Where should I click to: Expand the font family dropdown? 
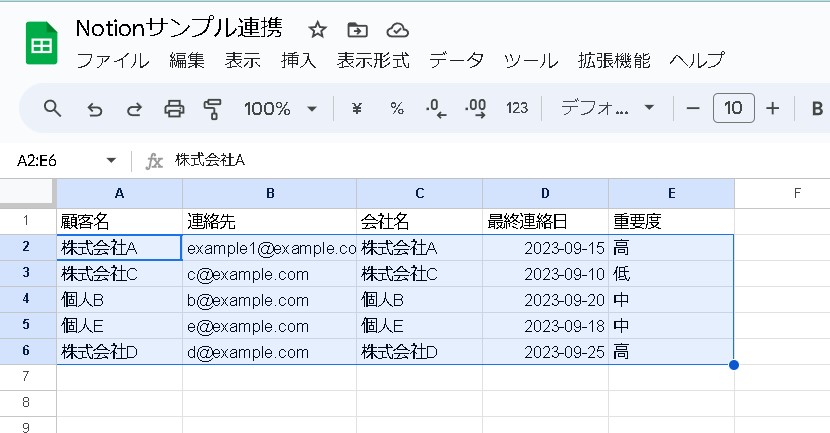pyautogui.click(x=607, y=108)
